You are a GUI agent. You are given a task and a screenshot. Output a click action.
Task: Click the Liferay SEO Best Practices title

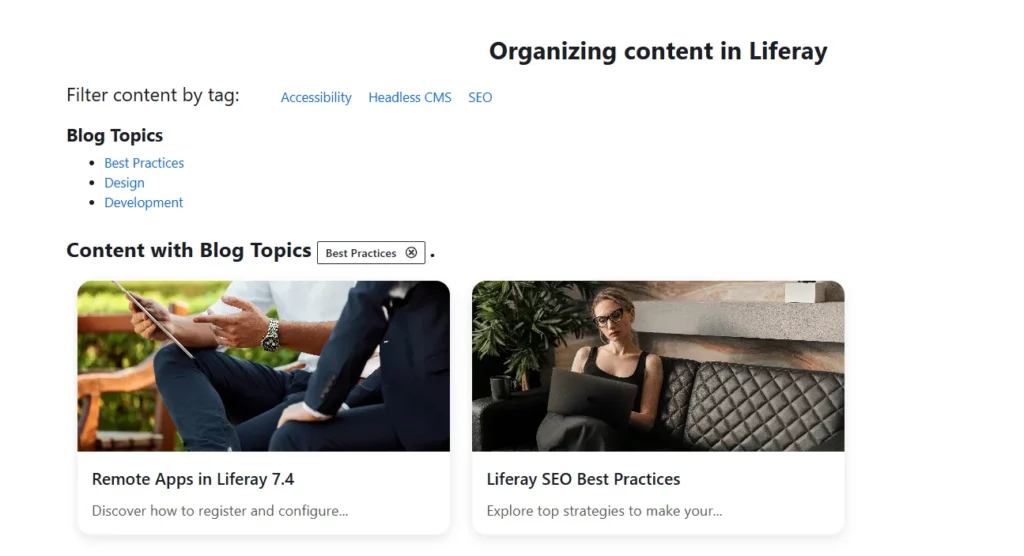pos(583,479)
